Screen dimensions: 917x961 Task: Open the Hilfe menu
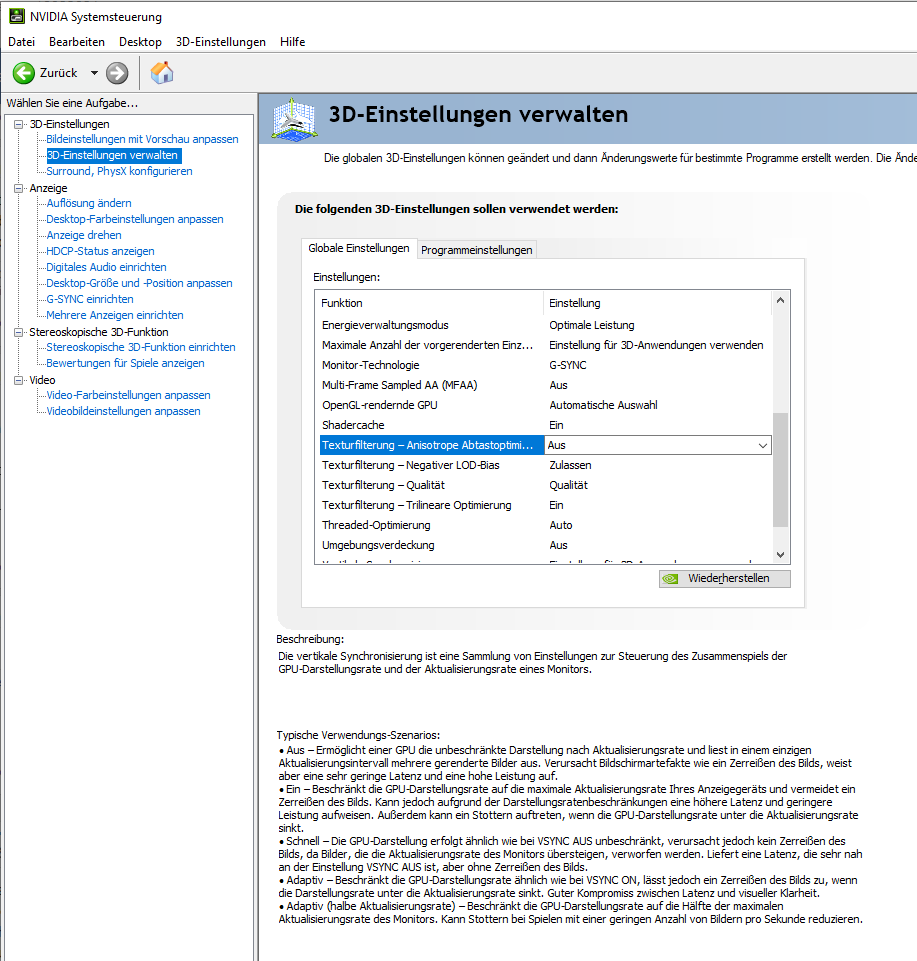(x=292, y=42)
